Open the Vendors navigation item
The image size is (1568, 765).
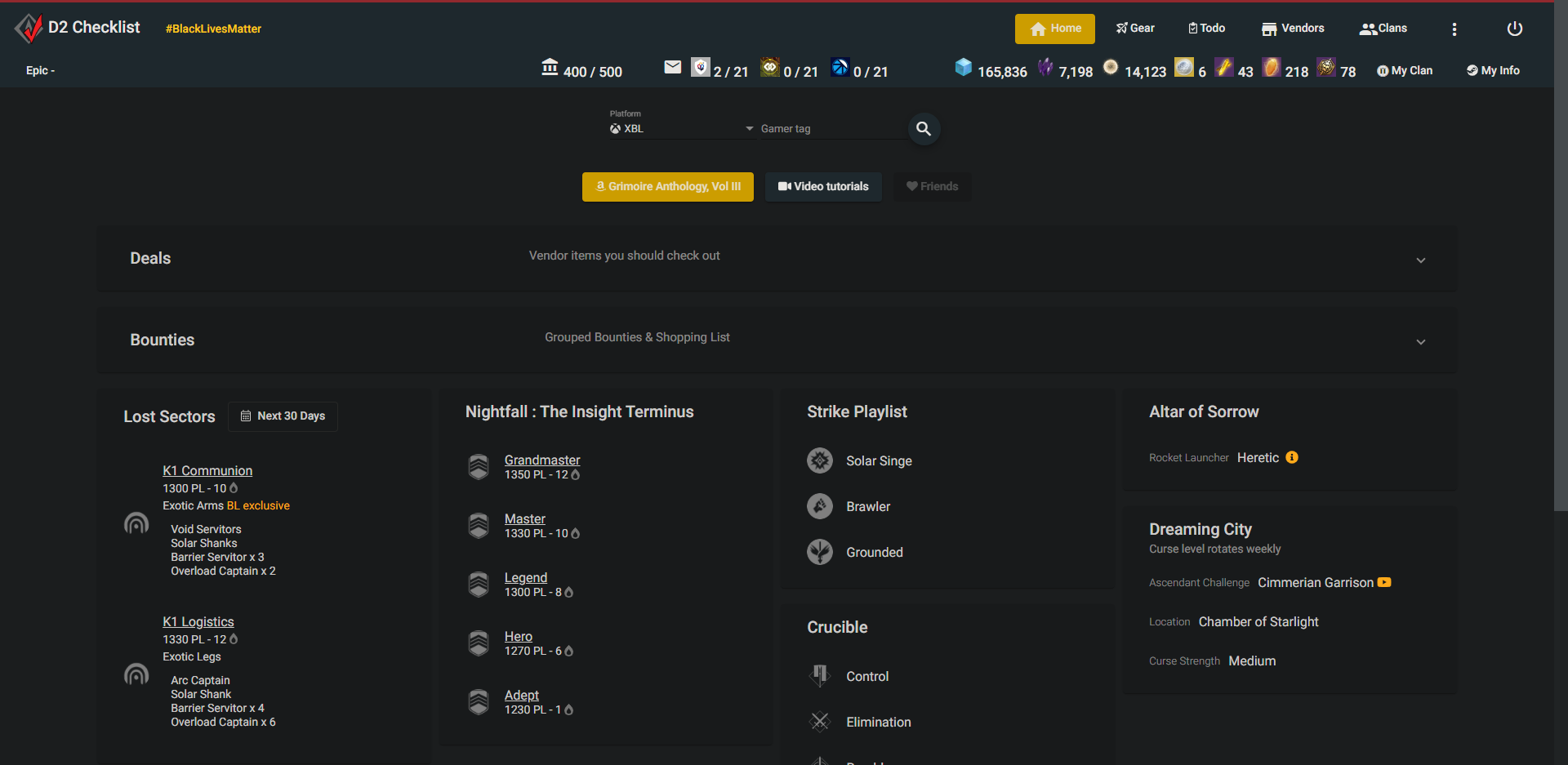[1292, 27]
